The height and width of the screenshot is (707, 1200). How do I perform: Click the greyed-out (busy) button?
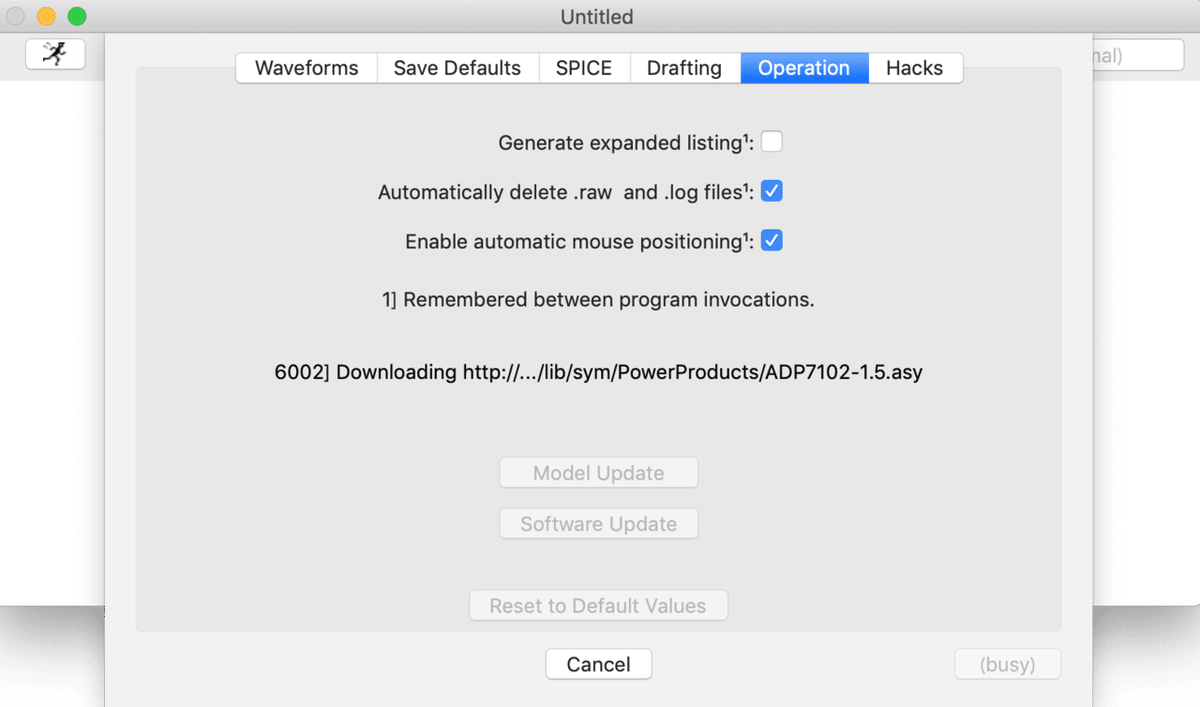(x=1007, y=665)
